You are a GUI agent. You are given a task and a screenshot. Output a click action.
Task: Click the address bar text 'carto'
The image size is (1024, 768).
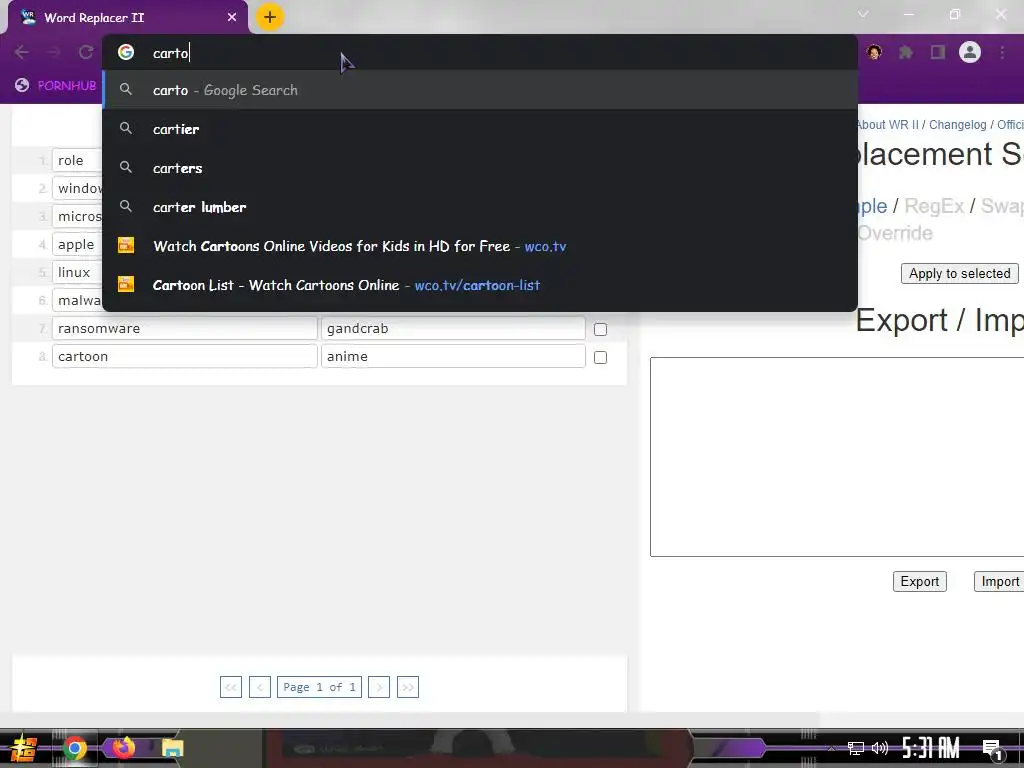click(170, 53)
